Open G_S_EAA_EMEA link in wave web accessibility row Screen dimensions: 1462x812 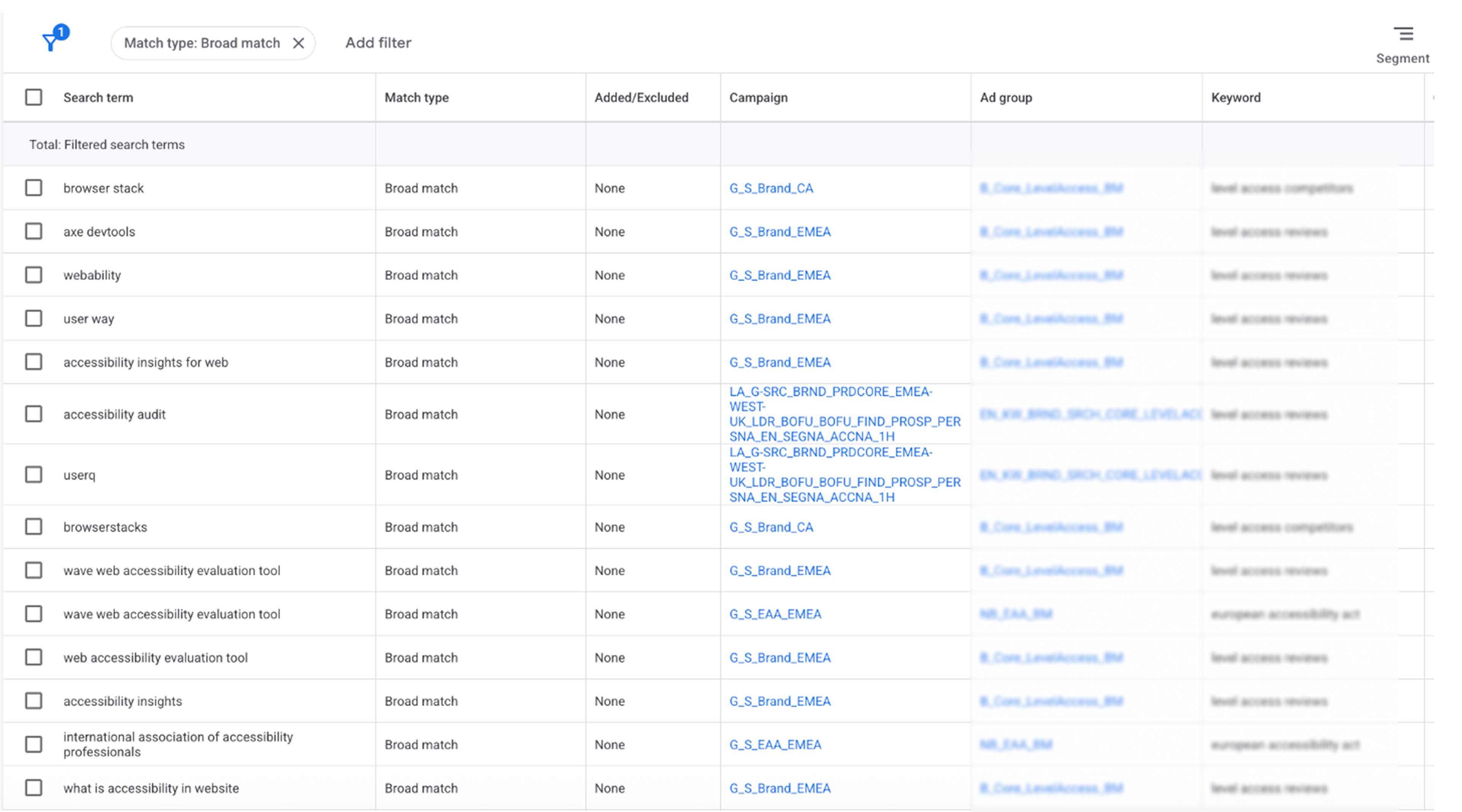(775, 614)
